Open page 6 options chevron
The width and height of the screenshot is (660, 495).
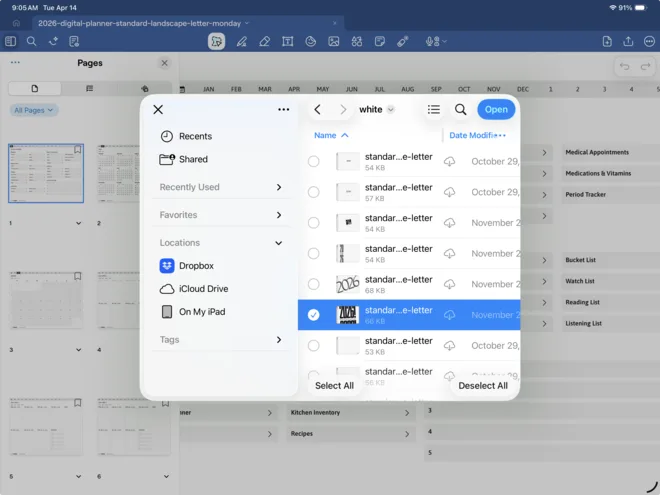tap(166, 476)
